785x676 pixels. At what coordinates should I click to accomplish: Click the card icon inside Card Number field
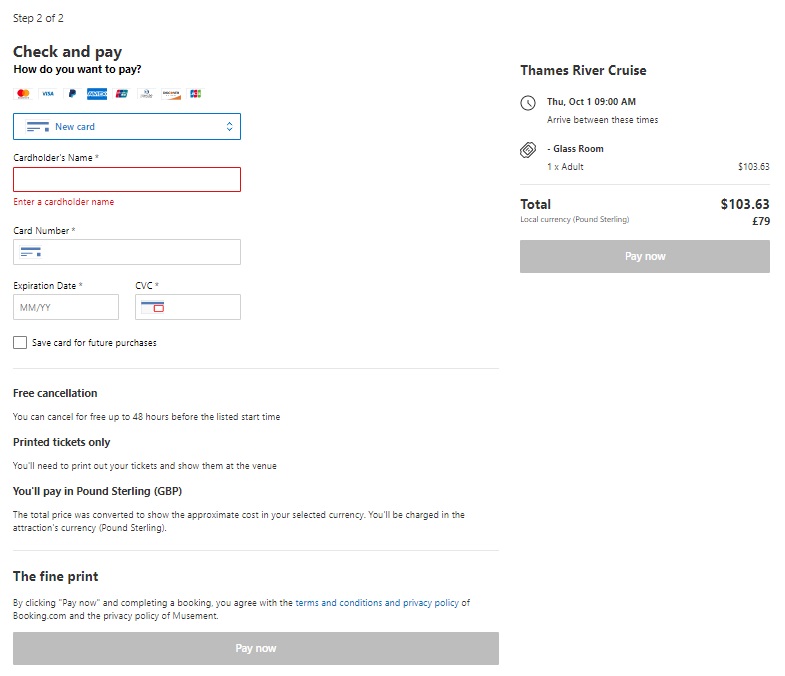click(31, 252)
